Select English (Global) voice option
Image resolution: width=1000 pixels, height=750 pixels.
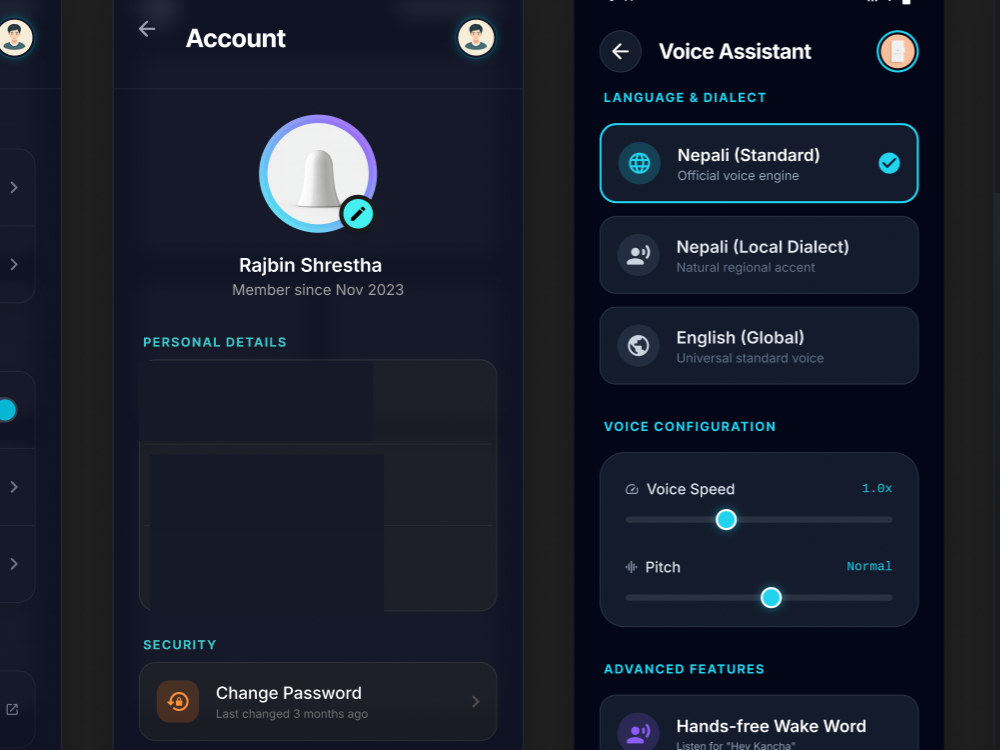759,346
